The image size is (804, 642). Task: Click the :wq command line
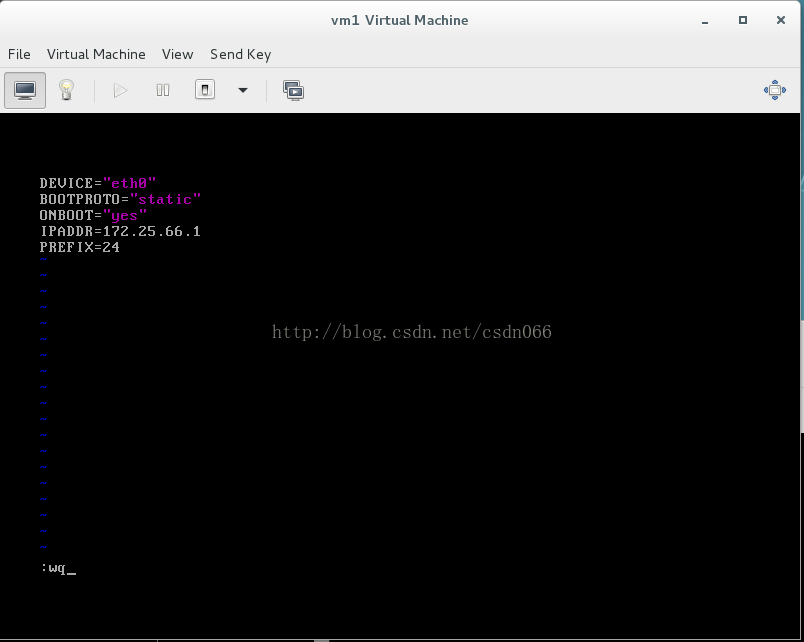58,568
